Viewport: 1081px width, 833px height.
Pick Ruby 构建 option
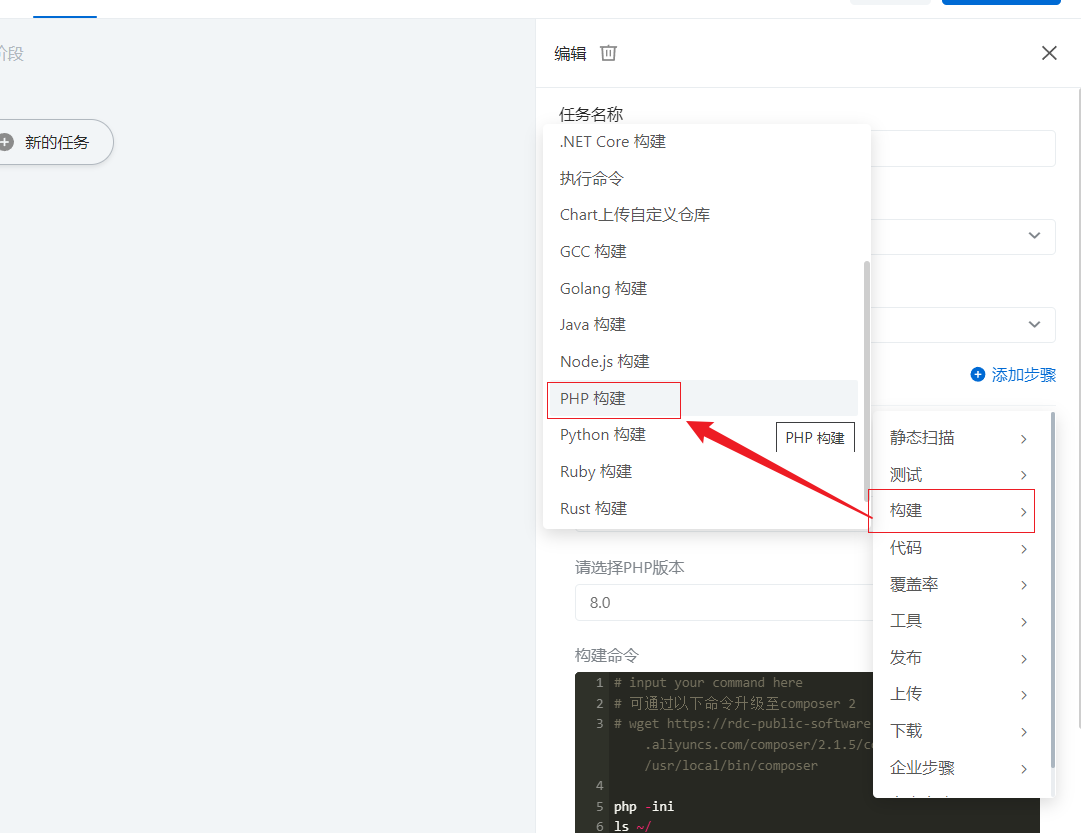pyautogui.click(x=702, y=472)
